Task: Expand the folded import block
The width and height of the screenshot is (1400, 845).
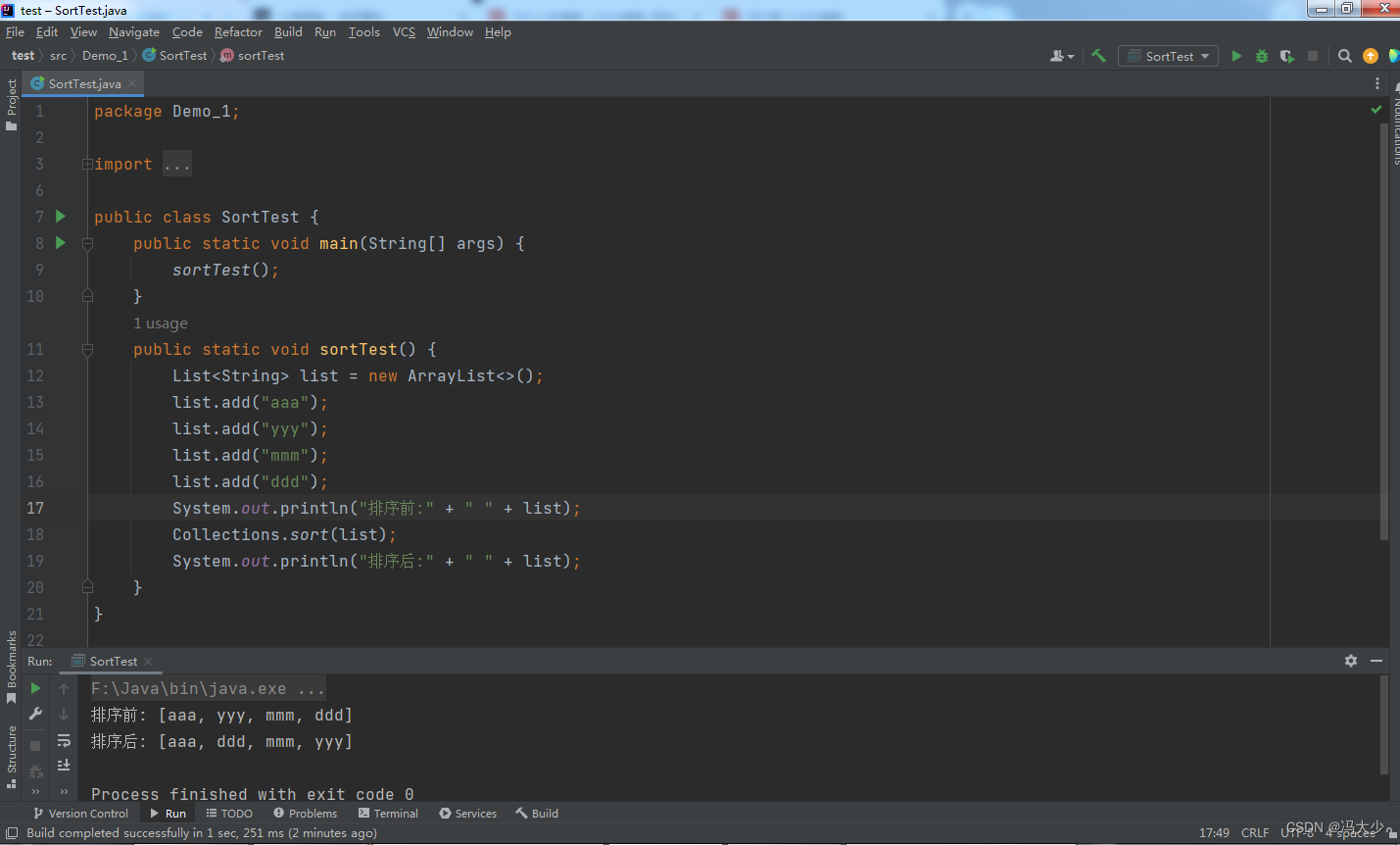Action: pyautogui.click(x=87, y=164)
